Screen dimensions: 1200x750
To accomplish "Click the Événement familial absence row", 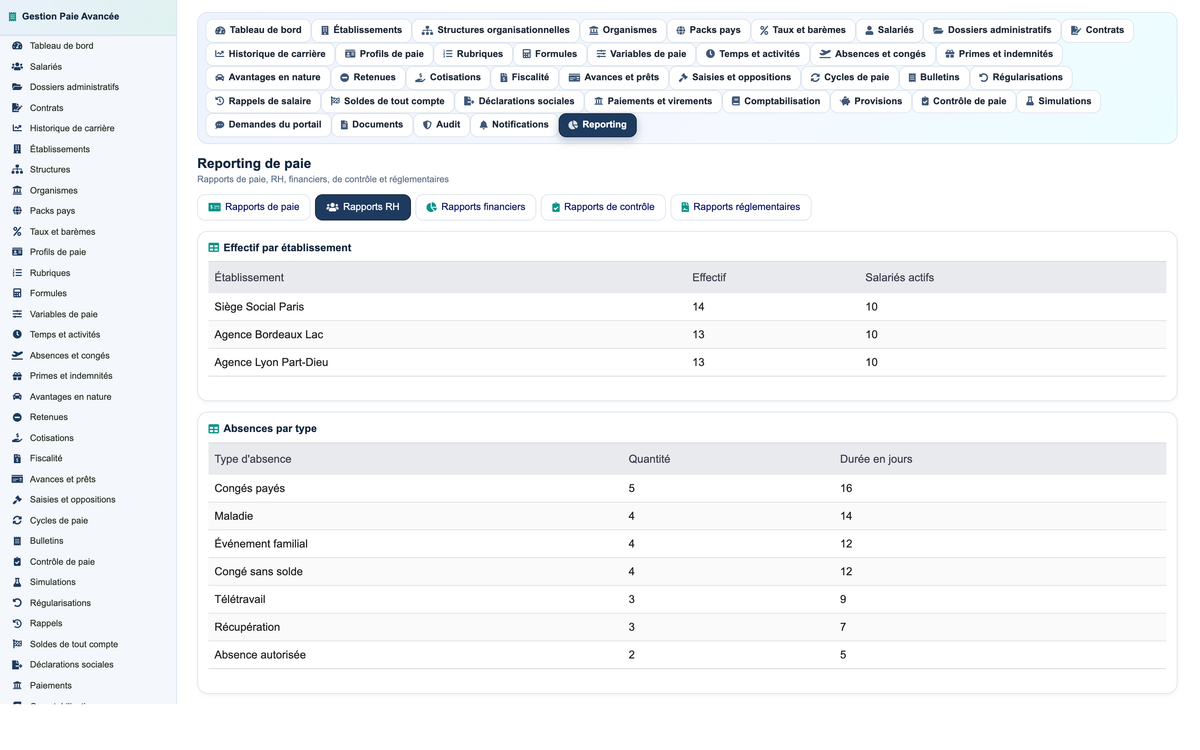I will click(687, 544).
